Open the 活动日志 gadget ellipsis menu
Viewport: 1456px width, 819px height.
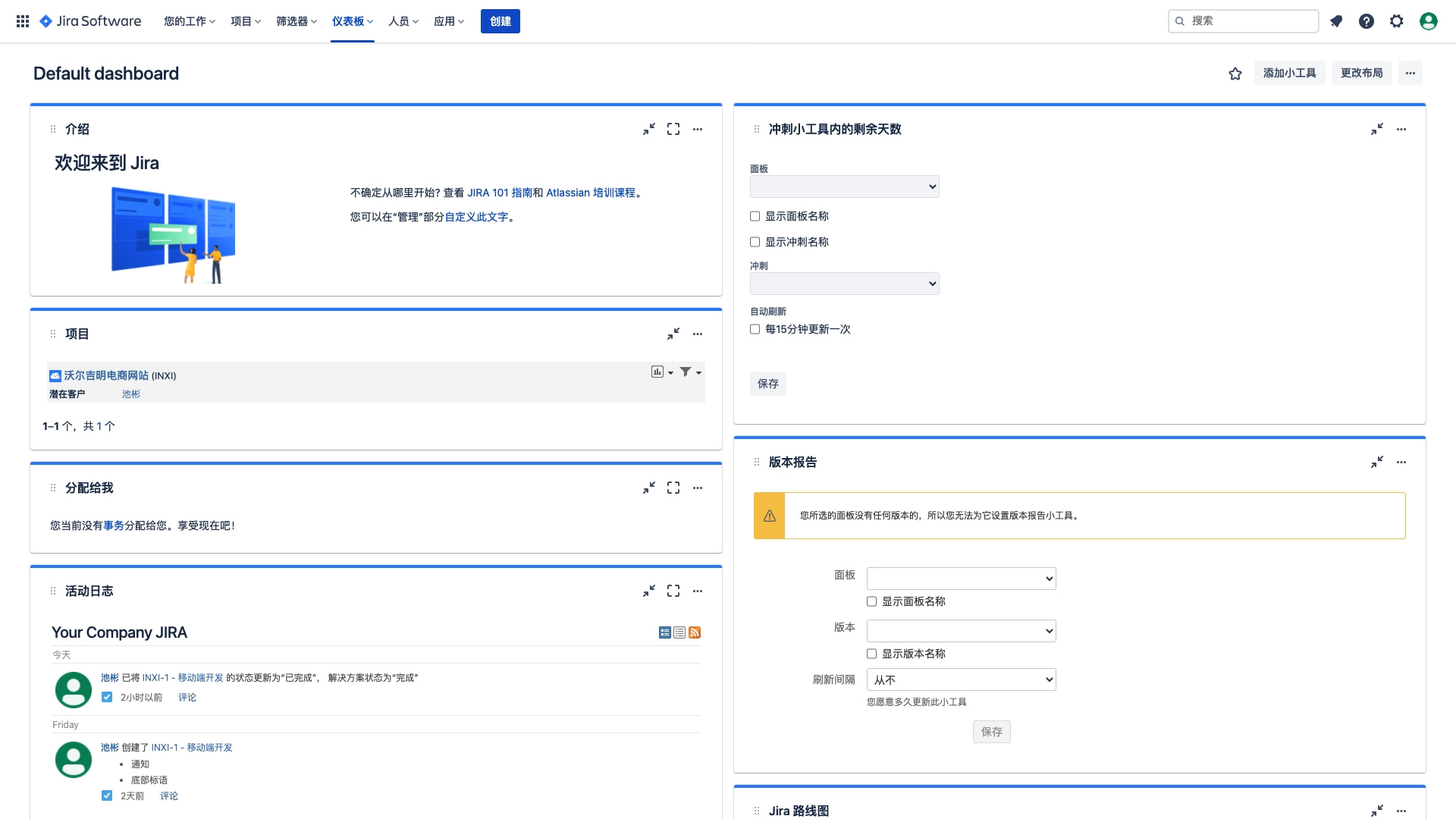coord(698,591)
